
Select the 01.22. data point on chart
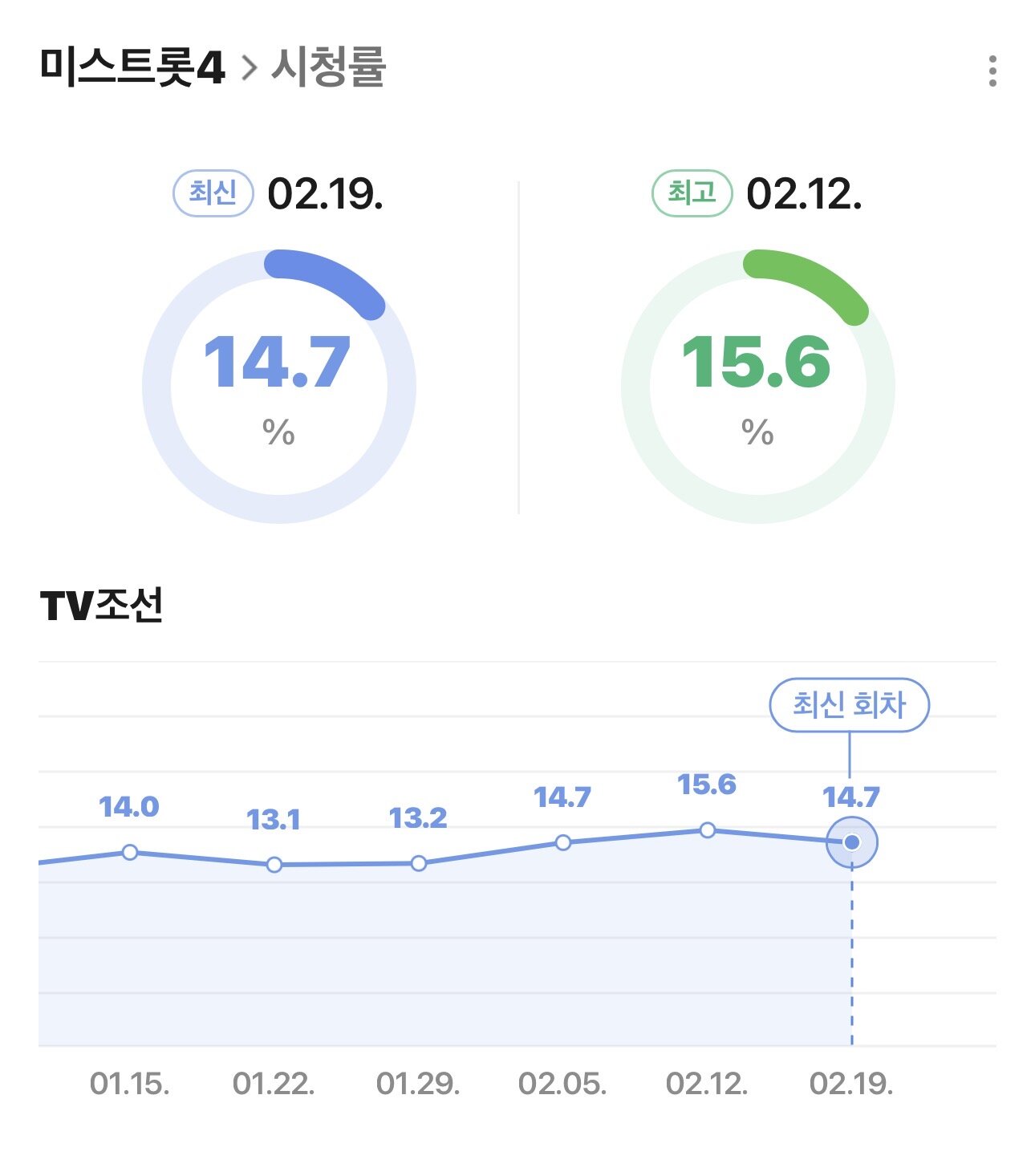pos(274,865)
